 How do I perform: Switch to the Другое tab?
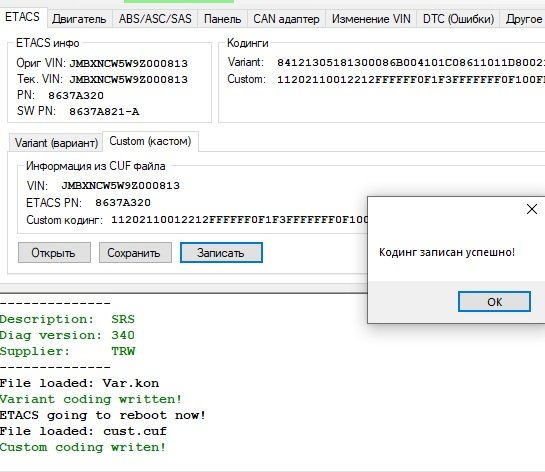[x=523, y=19]
